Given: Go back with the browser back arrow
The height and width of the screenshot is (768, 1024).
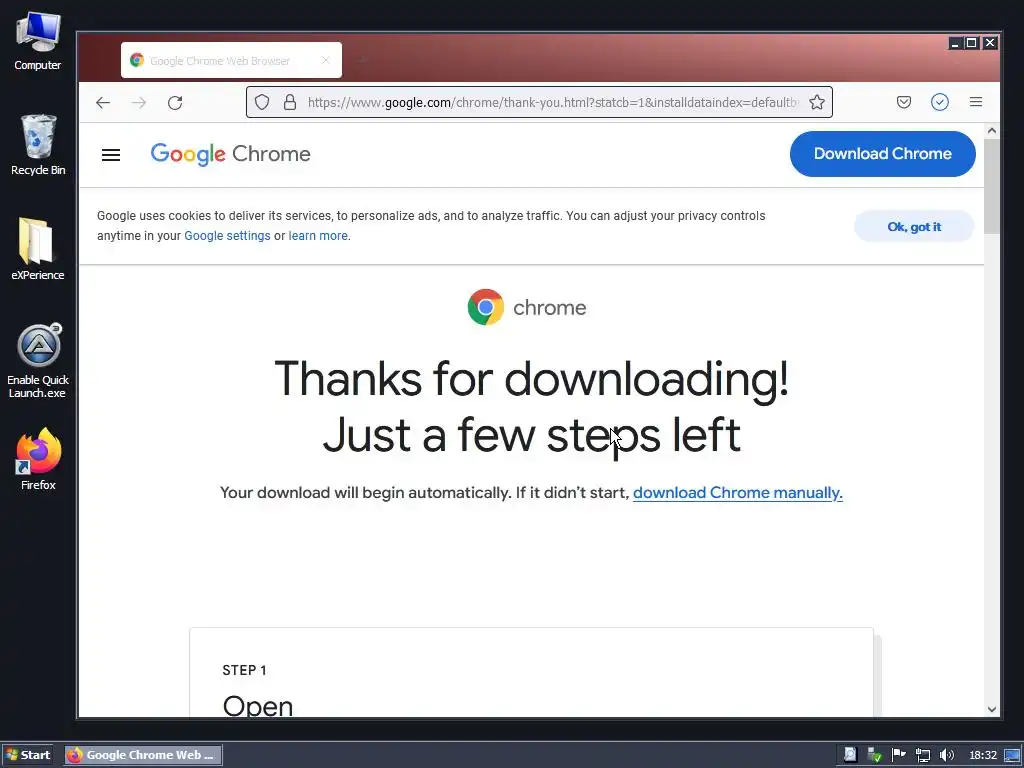Looking at the screenshot, I should [103, 103].
